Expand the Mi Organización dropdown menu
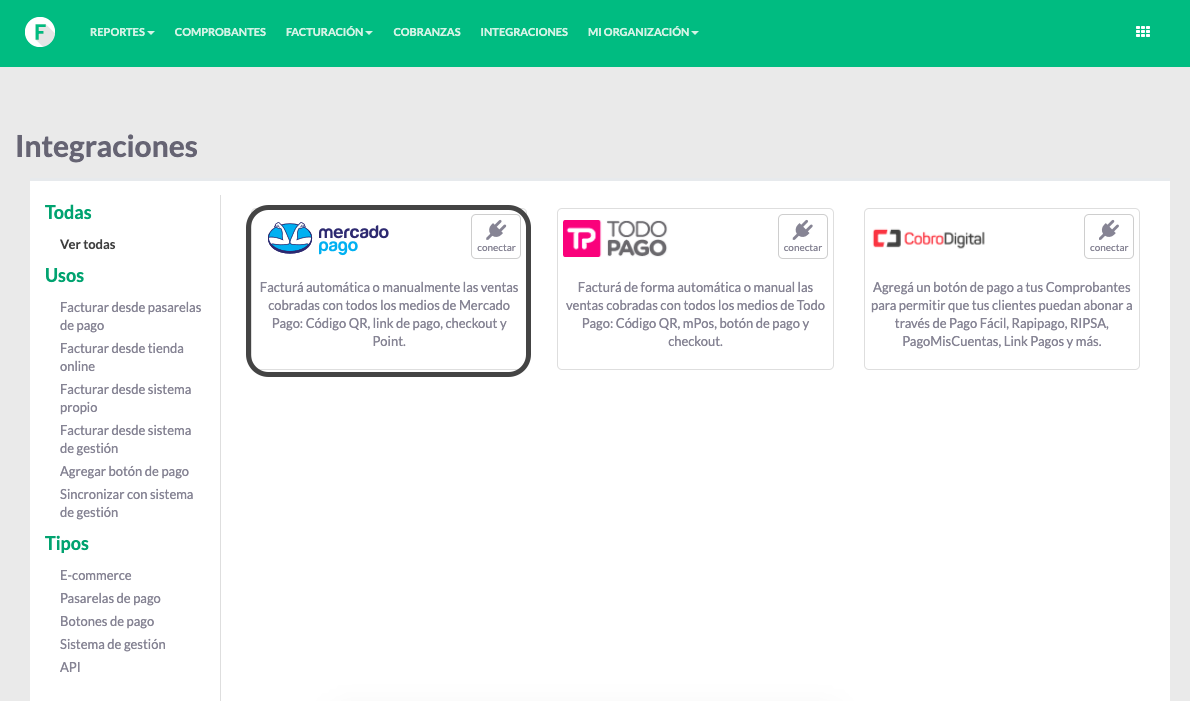The height and width of the screenshot is (701, 1190). tap(643, 32)
